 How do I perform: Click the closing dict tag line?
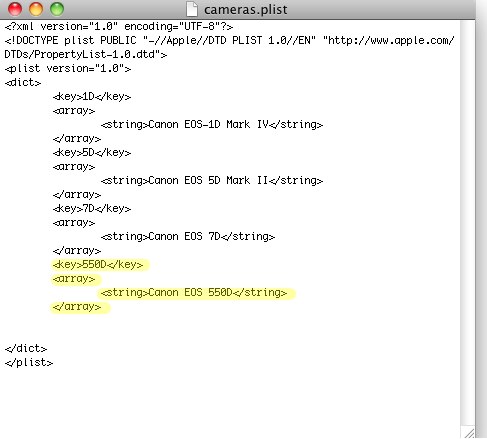[x=26, y=348]
